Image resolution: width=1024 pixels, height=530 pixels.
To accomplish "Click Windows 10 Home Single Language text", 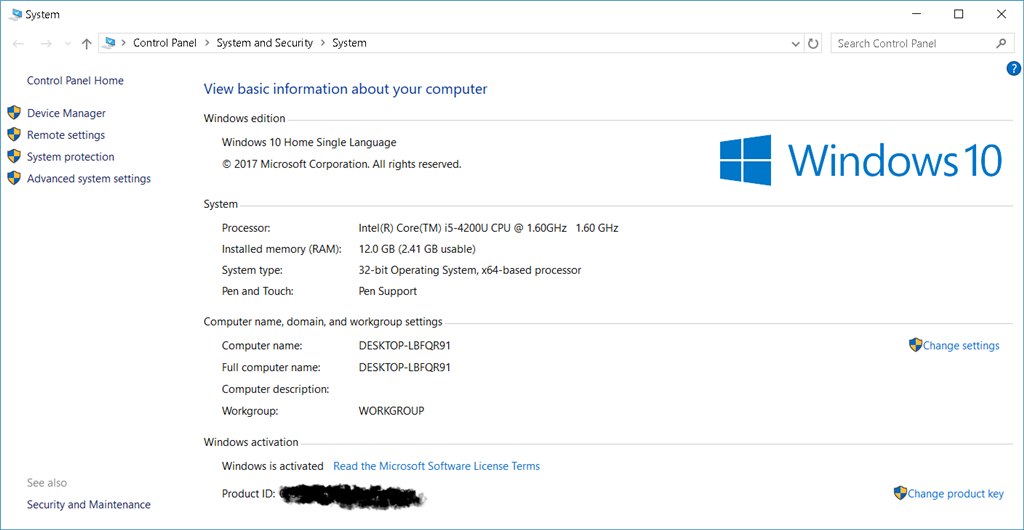I will point(309,142).
